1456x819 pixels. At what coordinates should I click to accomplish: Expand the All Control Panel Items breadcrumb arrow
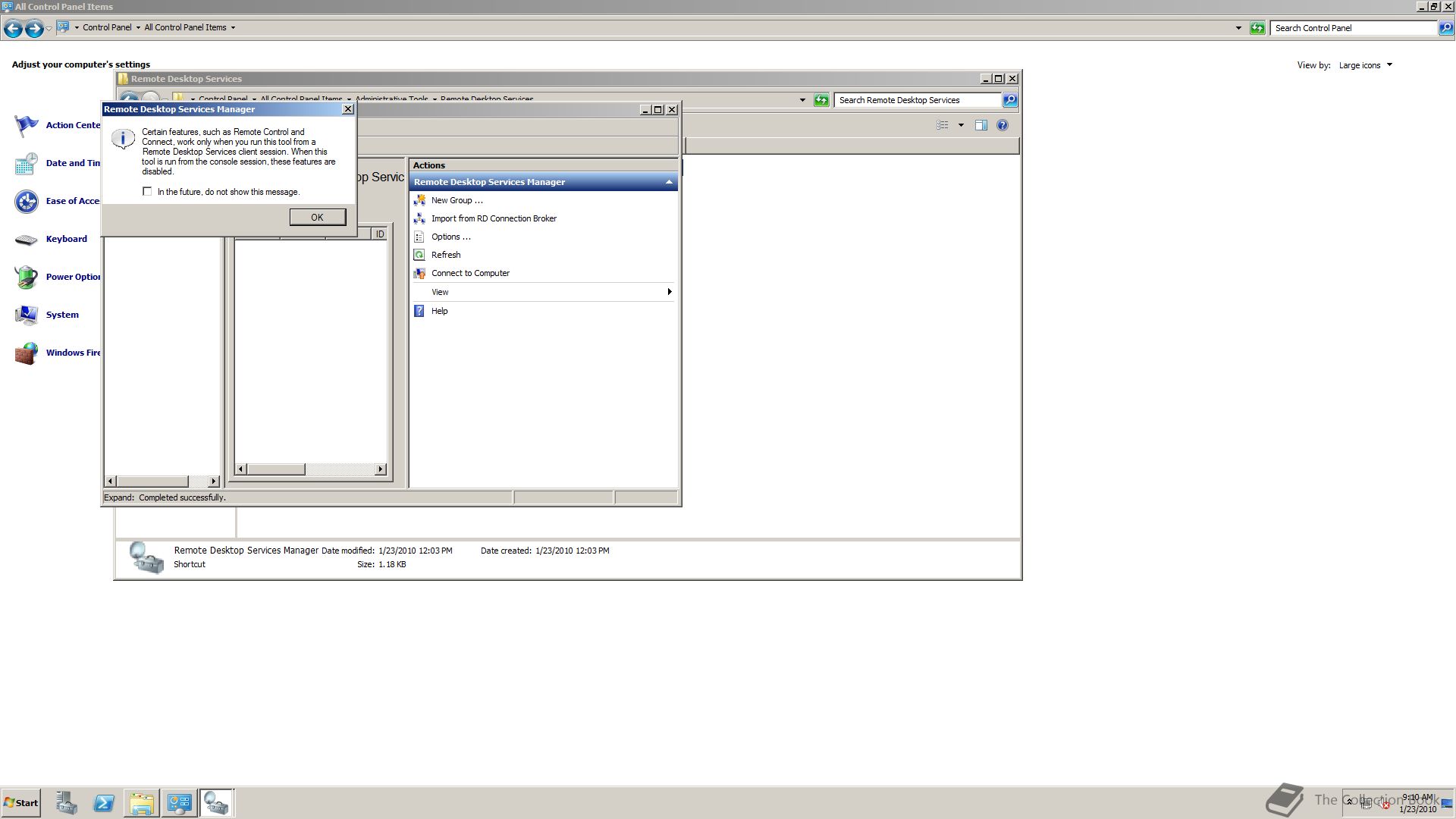(233, 27)
